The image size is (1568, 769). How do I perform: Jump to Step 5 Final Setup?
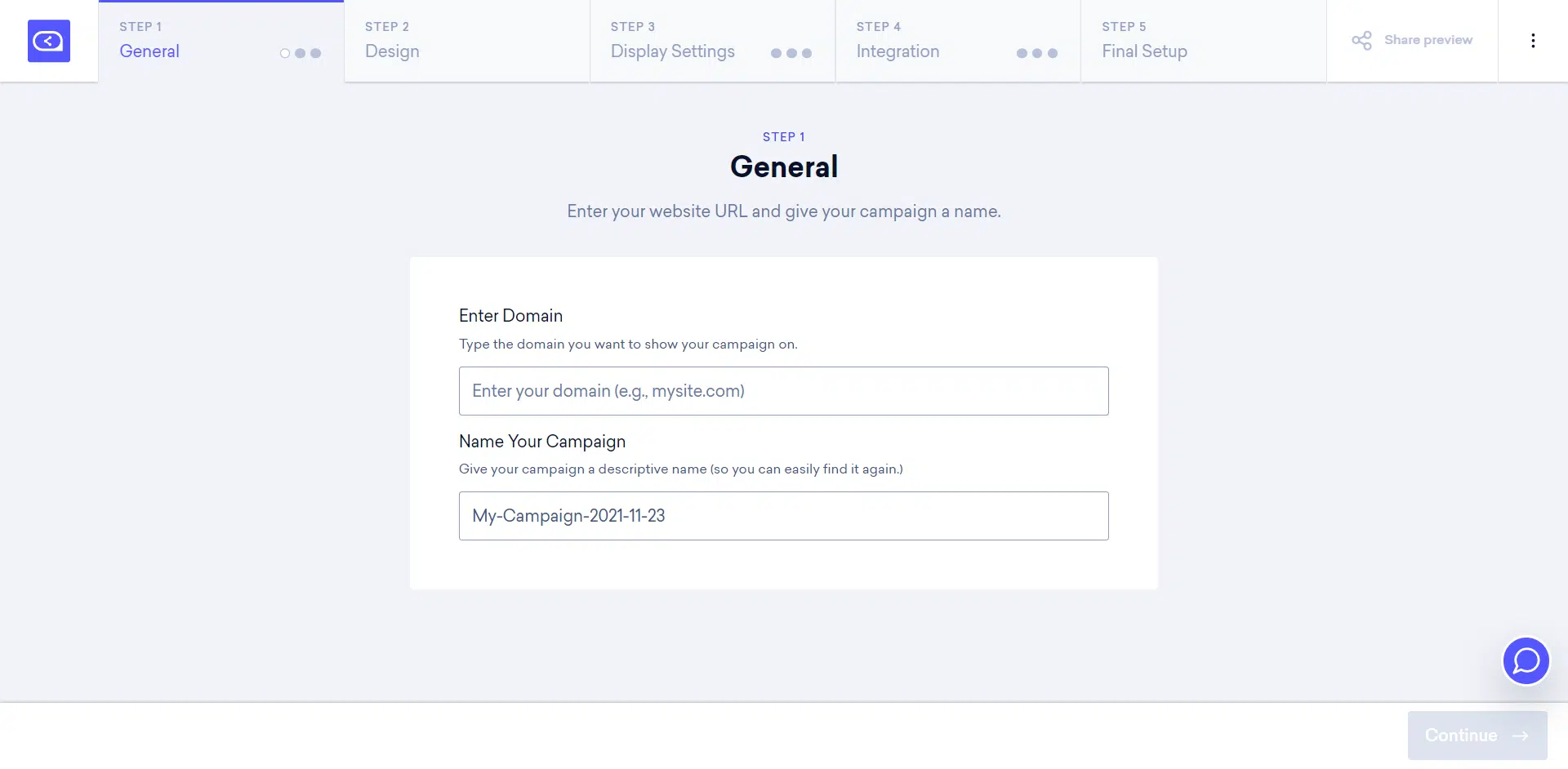click(1144, 51)
